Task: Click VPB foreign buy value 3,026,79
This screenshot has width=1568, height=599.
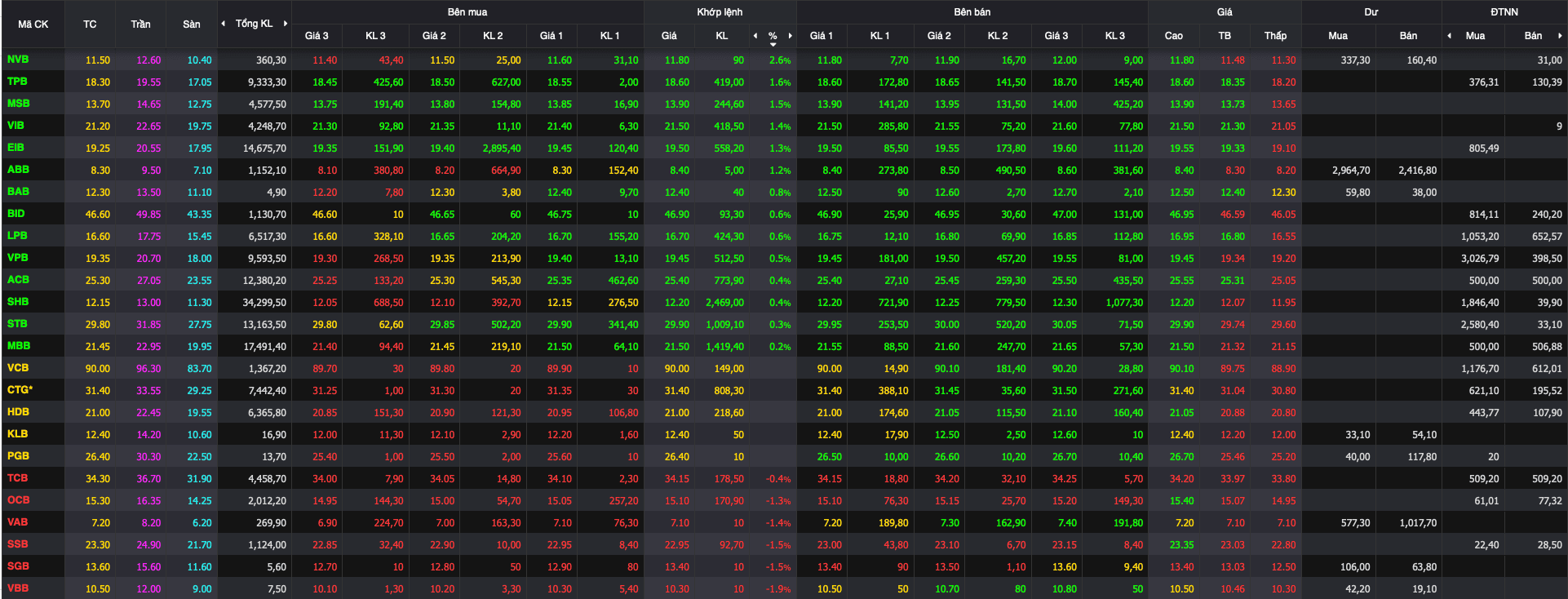Action: coord(1480,259)
